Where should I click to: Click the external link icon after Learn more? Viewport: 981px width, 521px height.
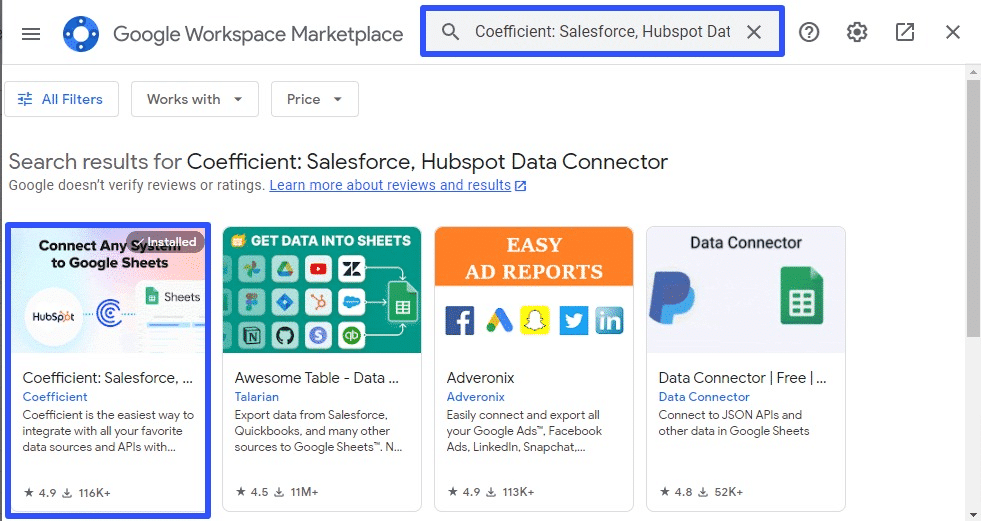point(521,186)
